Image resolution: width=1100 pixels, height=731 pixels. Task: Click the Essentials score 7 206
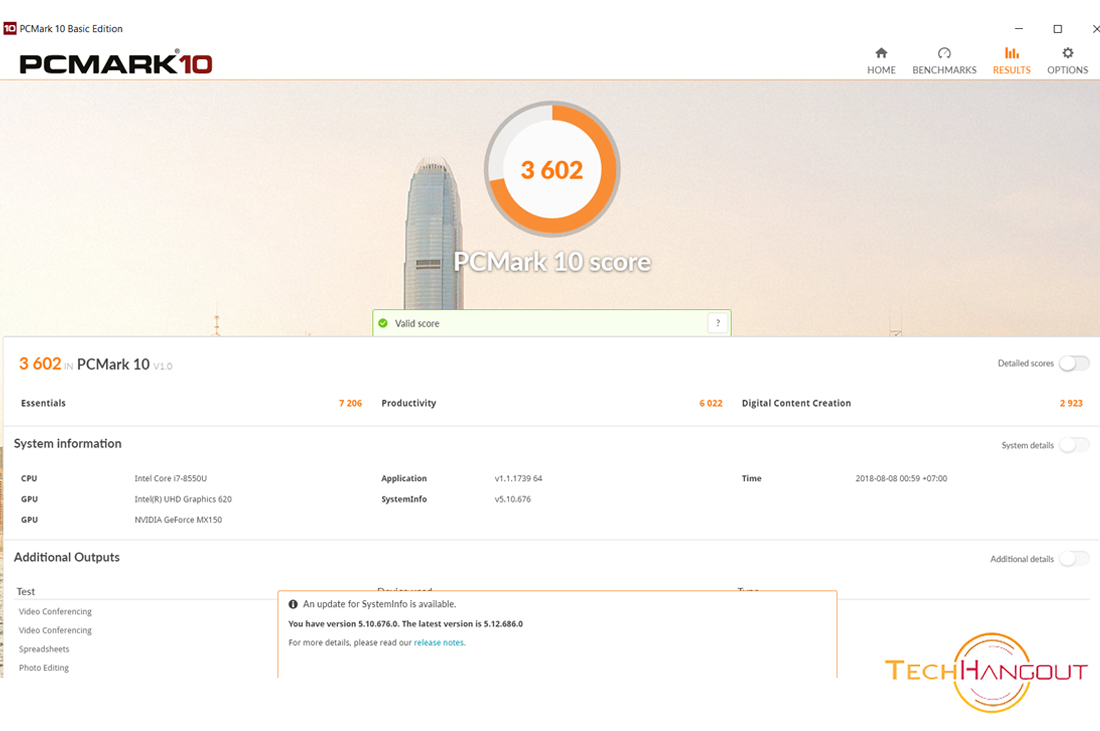(x=350, y=403)
